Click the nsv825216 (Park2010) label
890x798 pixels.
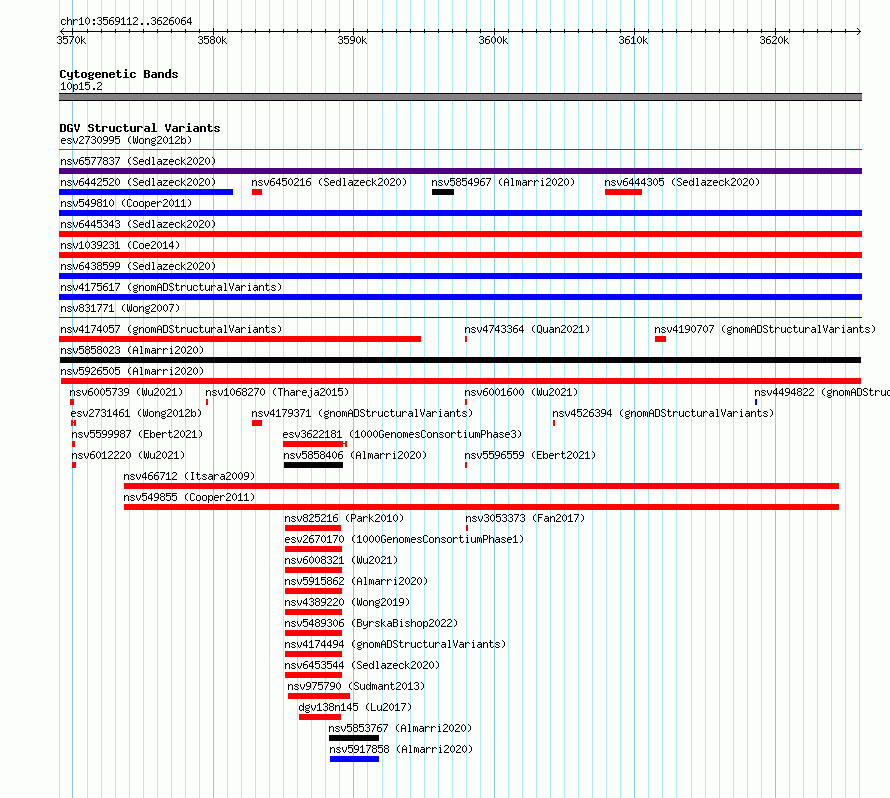coord(344,518)
